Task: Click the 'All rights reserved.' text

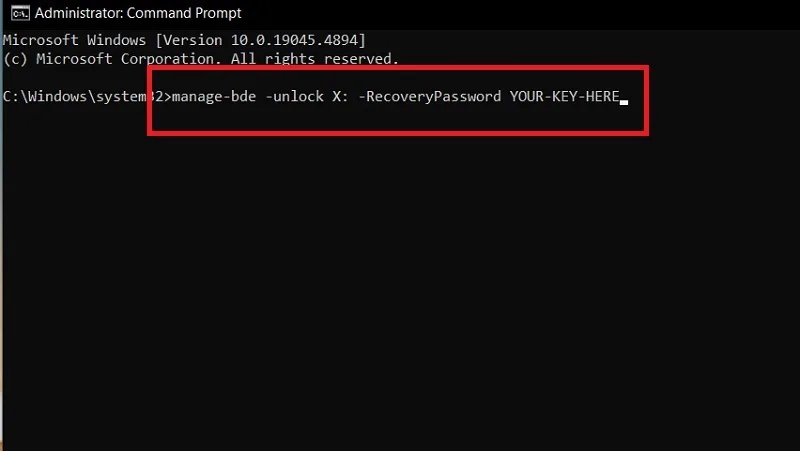Action: [x=314, y=59]
